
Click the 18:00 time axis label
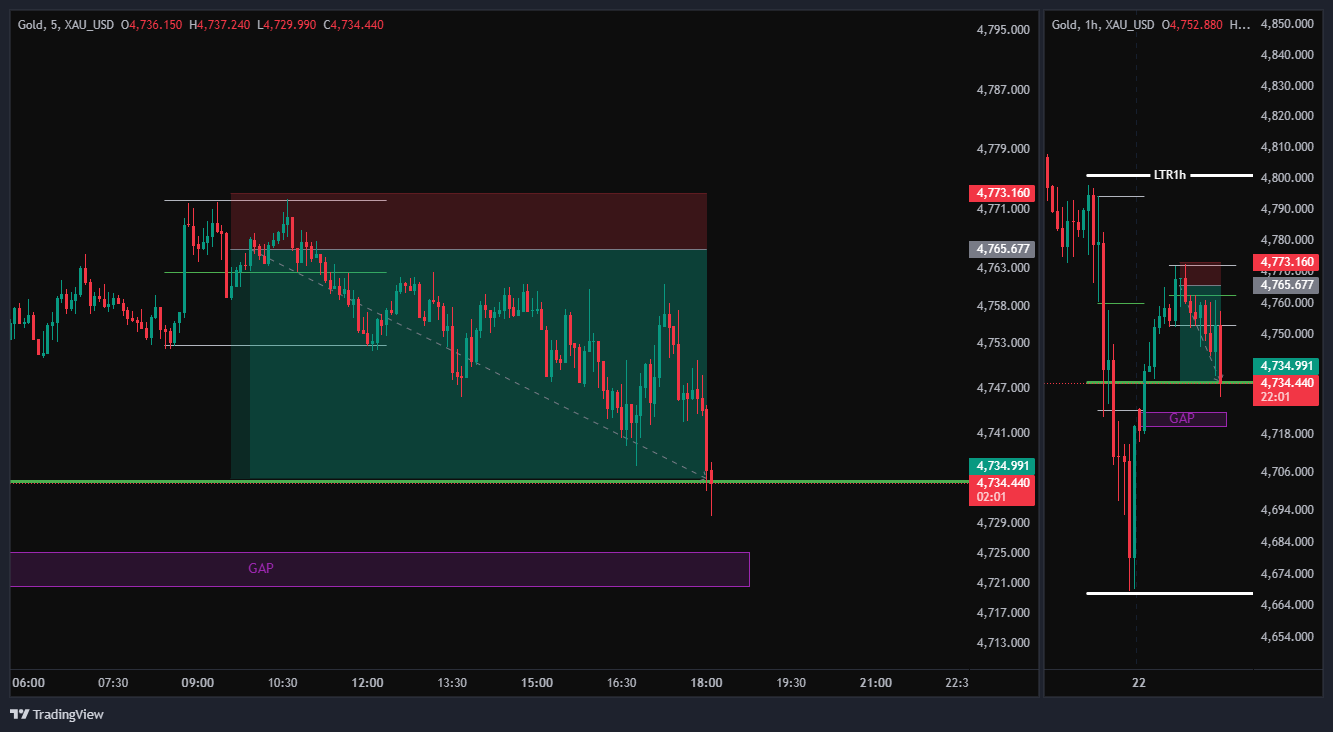707,683
